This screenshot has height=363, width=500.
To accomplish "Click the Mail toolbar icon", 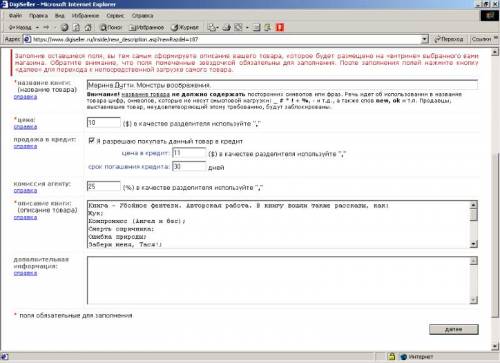I will [x=211, y=27].
